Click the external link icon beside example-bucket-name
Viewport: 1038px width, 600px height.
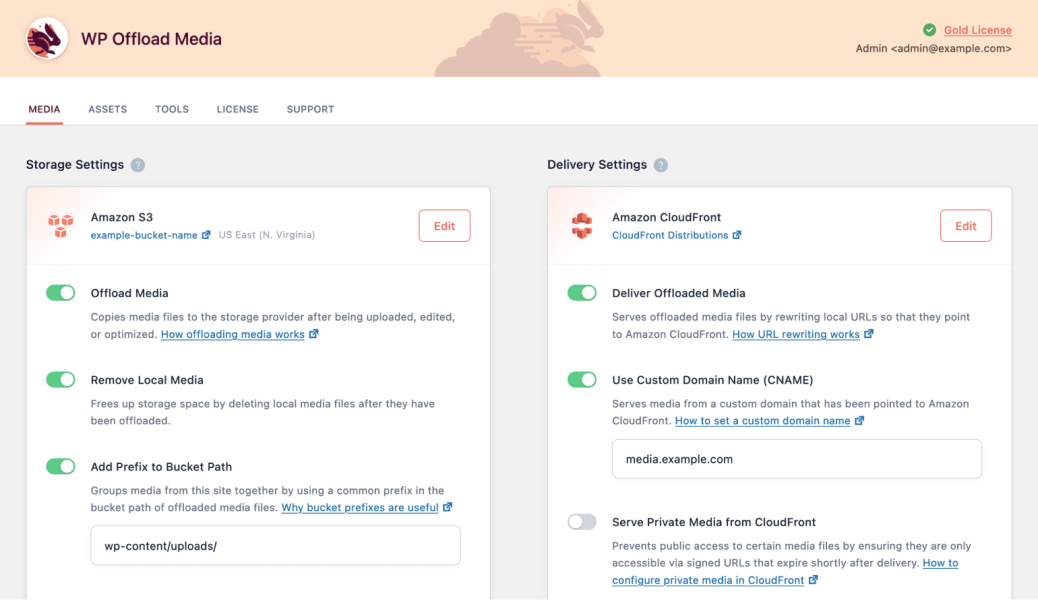point(208,235)
